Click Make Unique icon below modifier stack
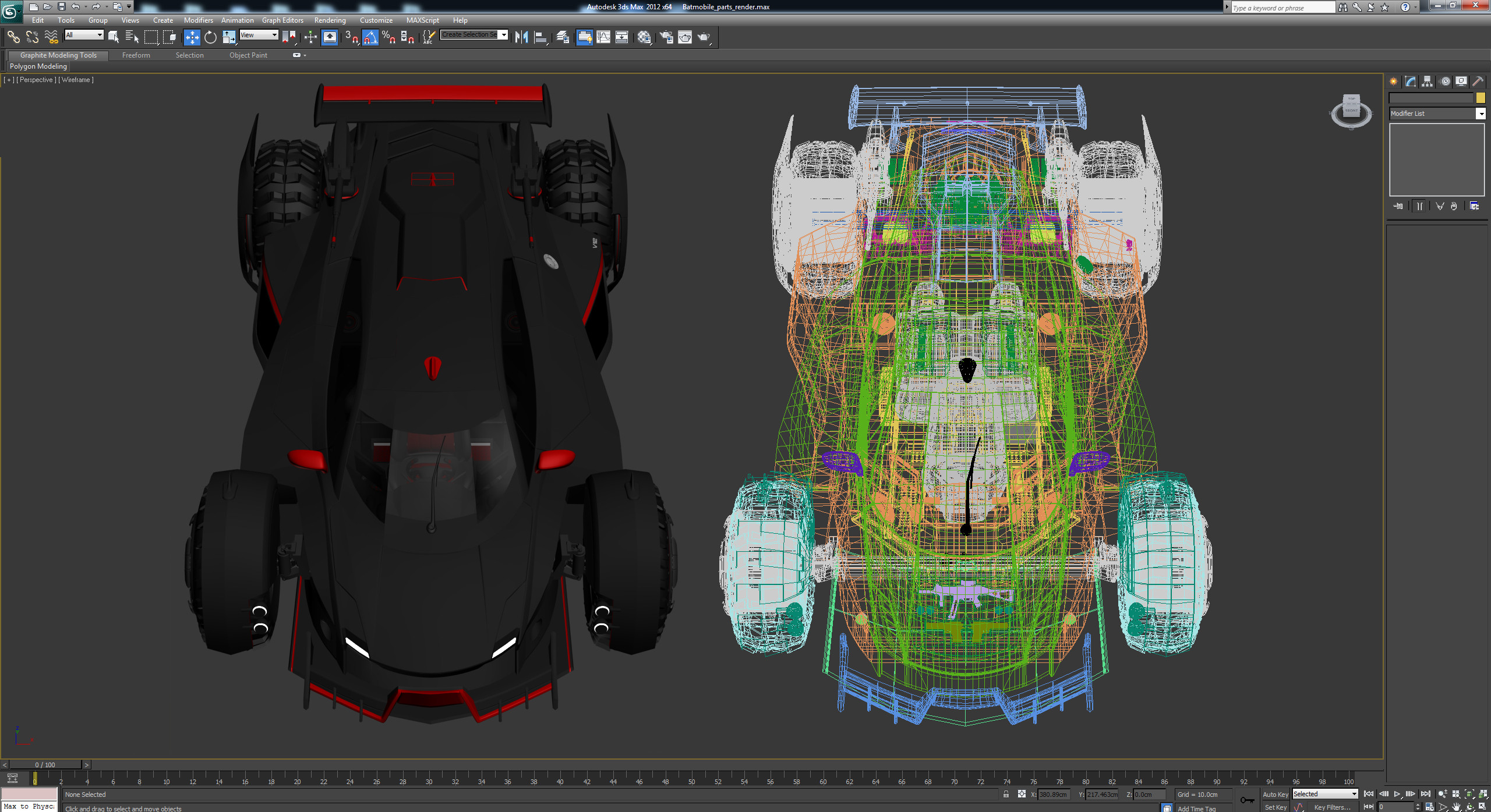1491x812 pixels. click(1440, 206)
